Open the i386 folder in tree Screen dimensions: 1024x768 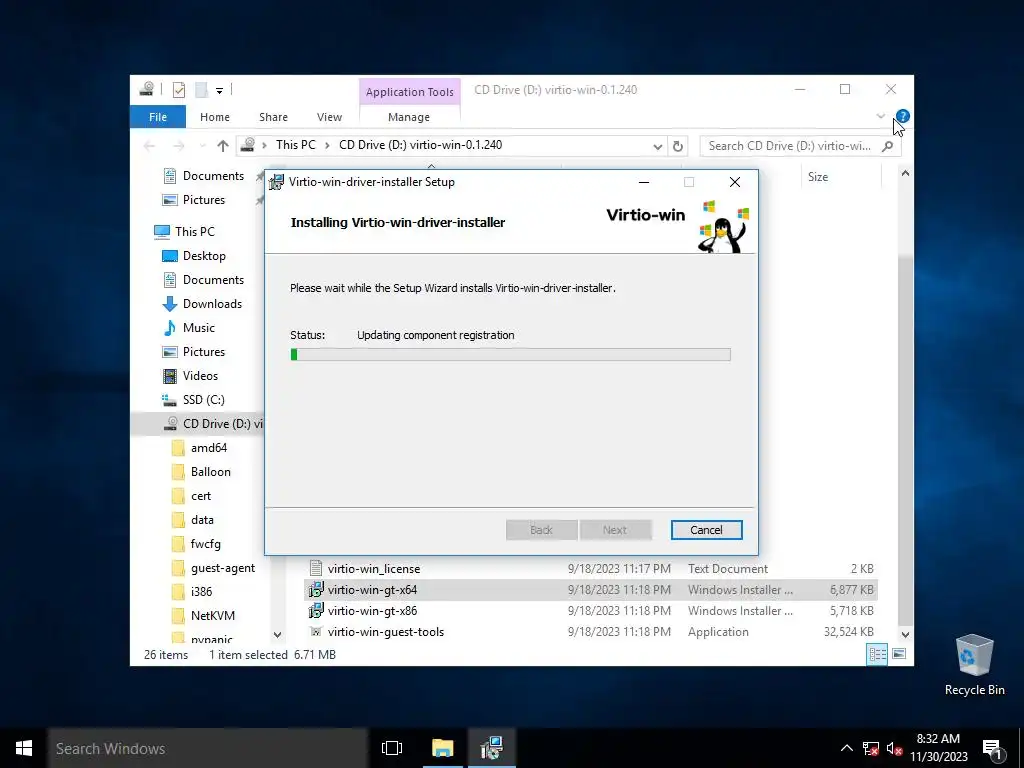[x=201, y=592]
